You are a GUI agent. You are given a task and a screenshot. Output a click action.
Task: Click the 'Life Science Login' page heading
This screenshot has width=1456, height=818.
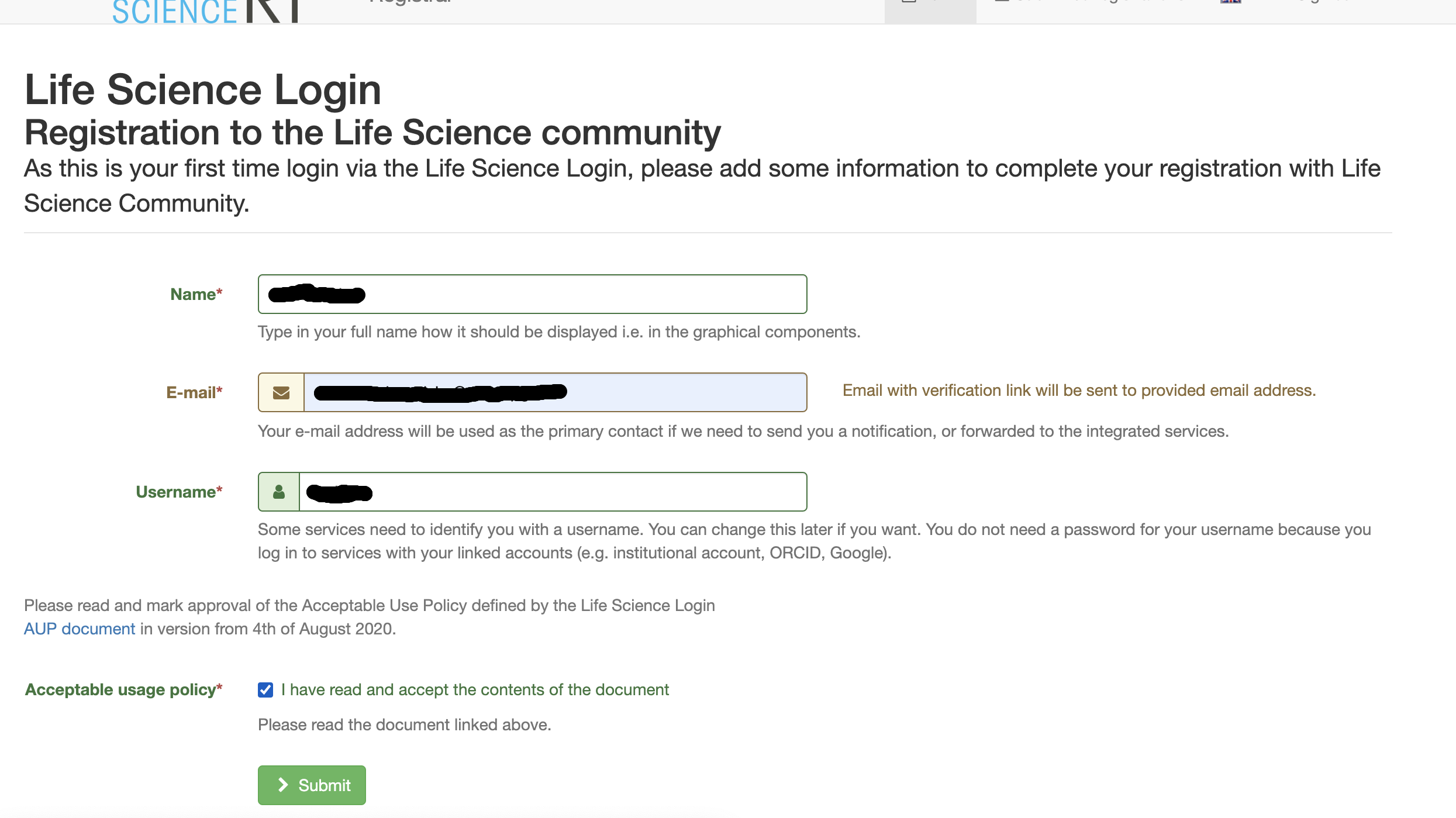[203, 90]
